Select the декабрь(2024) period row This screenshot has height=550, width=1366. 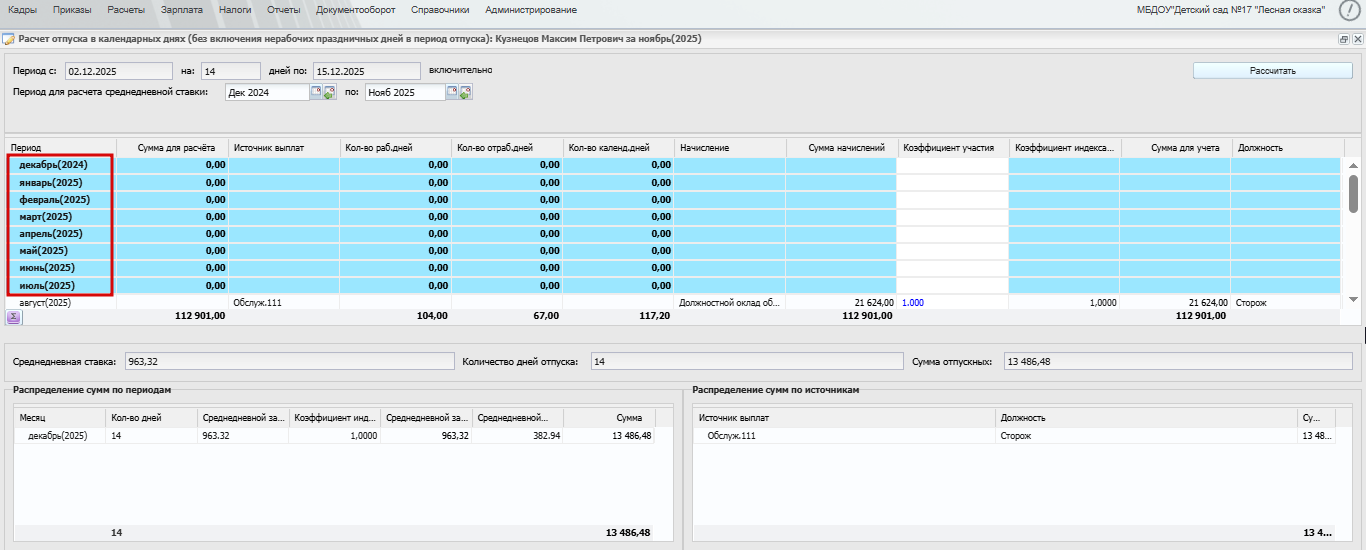(53, 165)
